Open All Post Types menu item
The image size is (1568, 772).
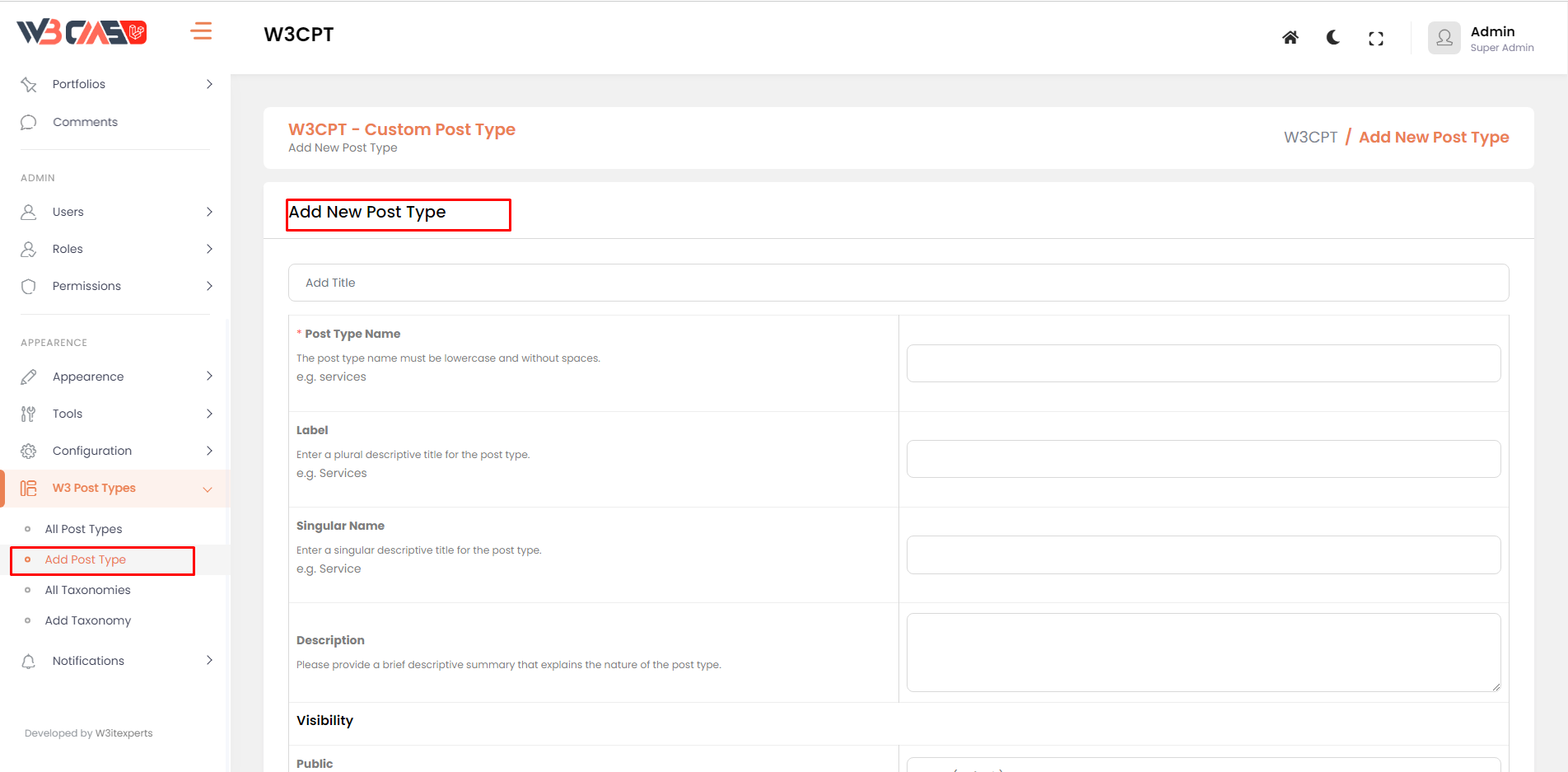pyautogui.click(x=83, y=529)
